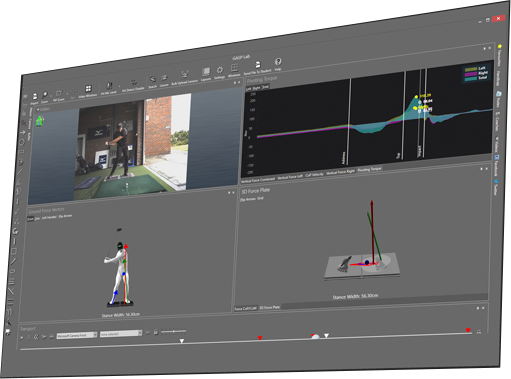Open Notes tab in right sidebar

coord(498,99)
